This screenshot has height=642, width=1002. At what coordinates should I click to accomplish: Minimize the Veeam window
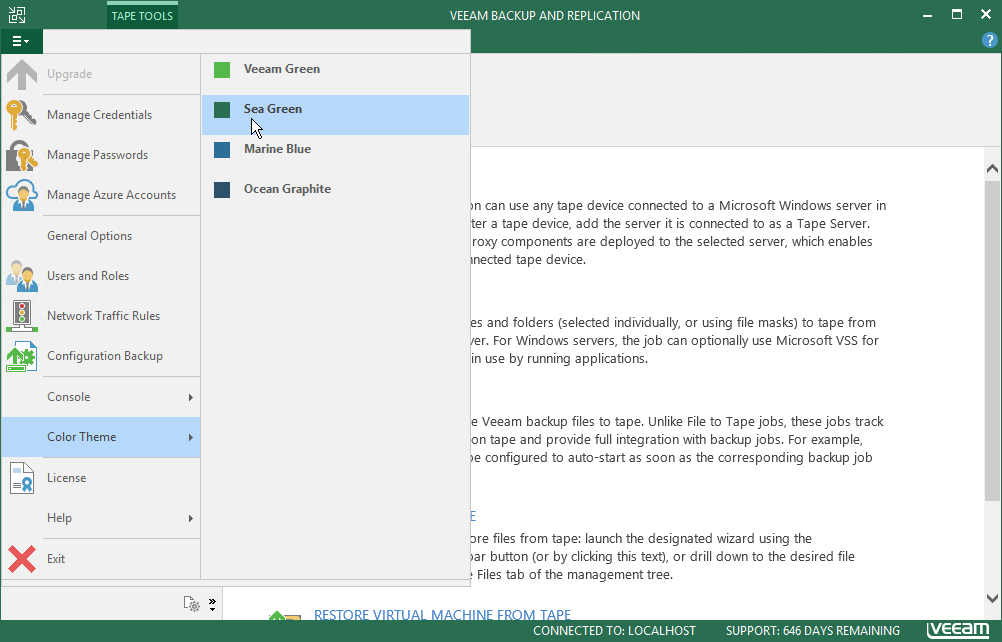tap(927, 15)
